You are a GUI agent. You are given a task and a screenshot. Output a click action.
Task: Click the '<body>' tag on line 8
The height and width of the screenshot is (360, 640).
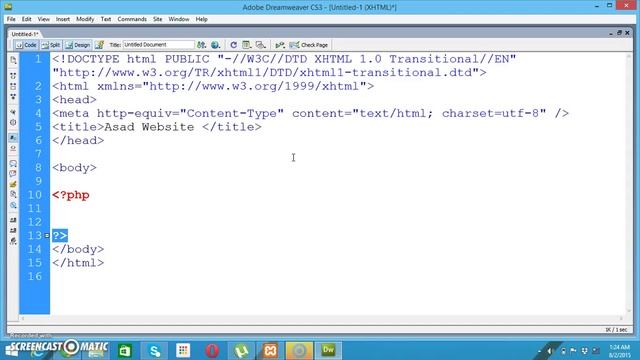(x=74, y=168)
